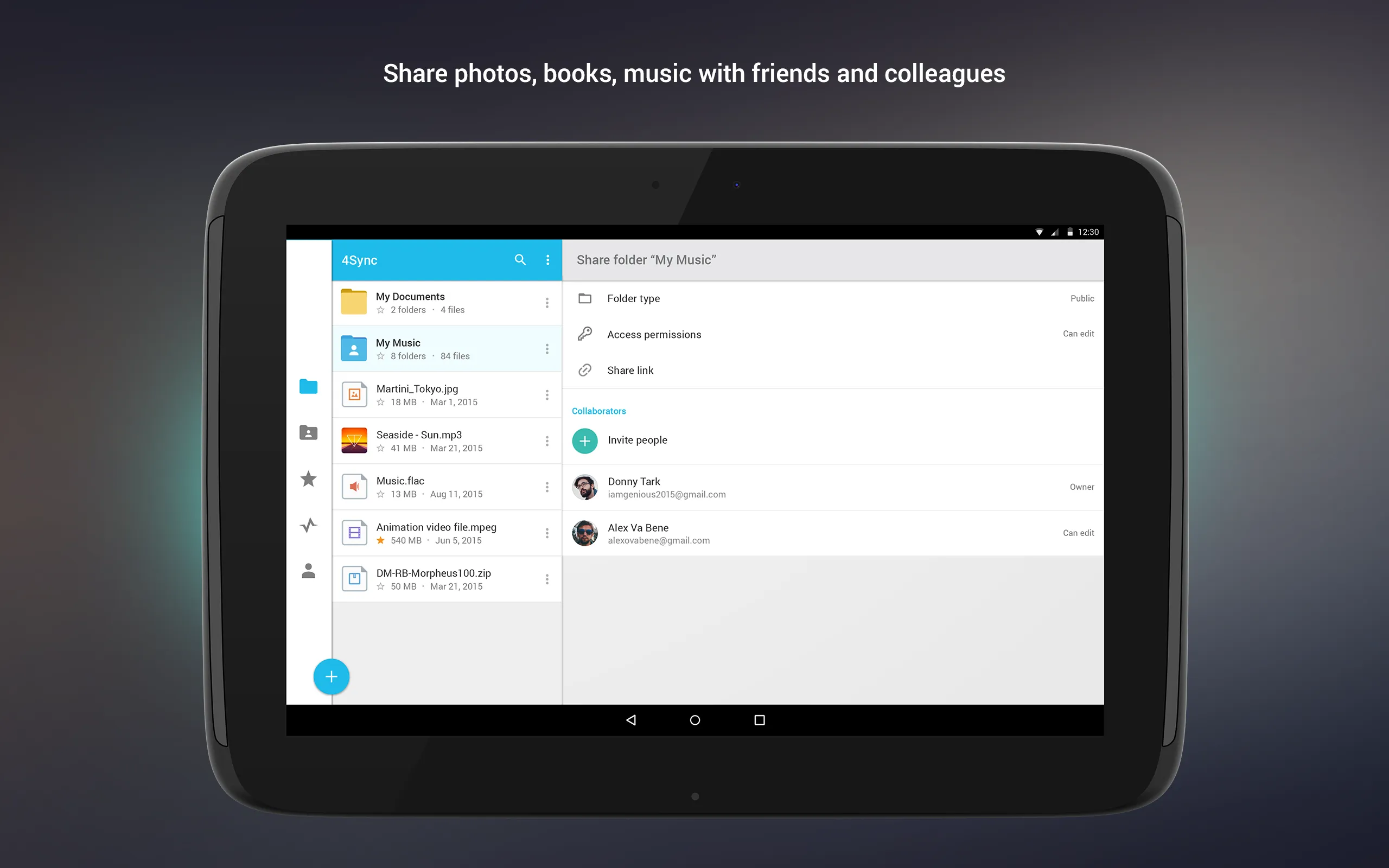Click the shared folder icon in sidebar
This screenshot has height=868, width=1389.
tap(308, 431)
